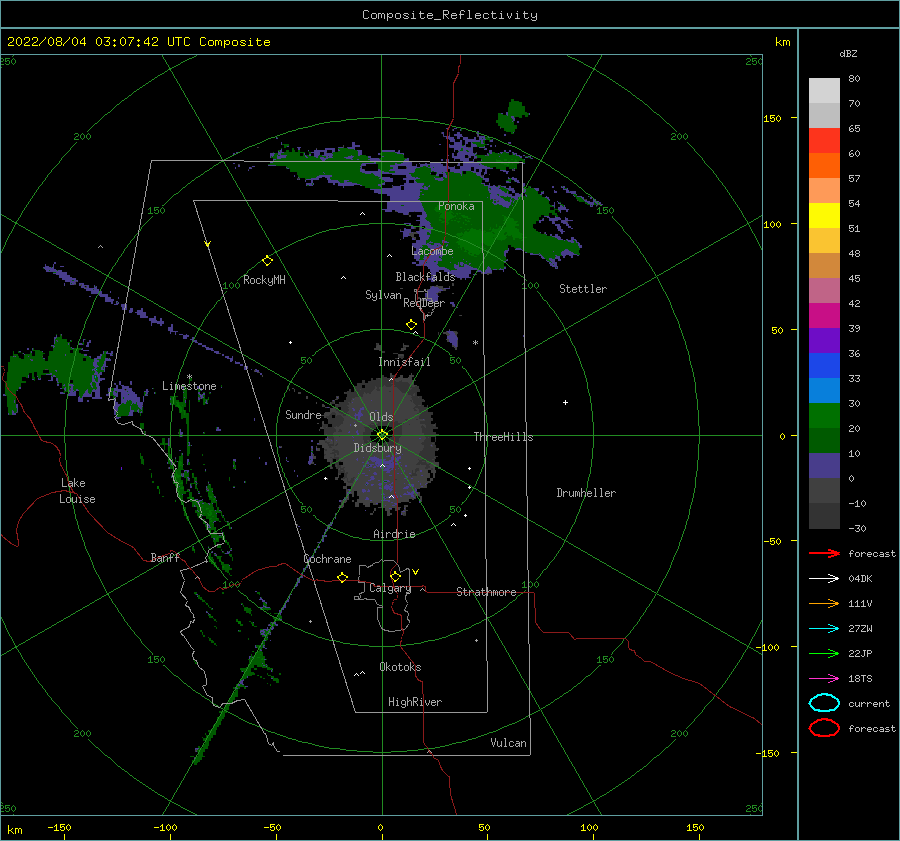Viewport: 900px width, 841px height.
Task: Pick the cyan 27ZW arrow icon
Action: coord(824,629)
